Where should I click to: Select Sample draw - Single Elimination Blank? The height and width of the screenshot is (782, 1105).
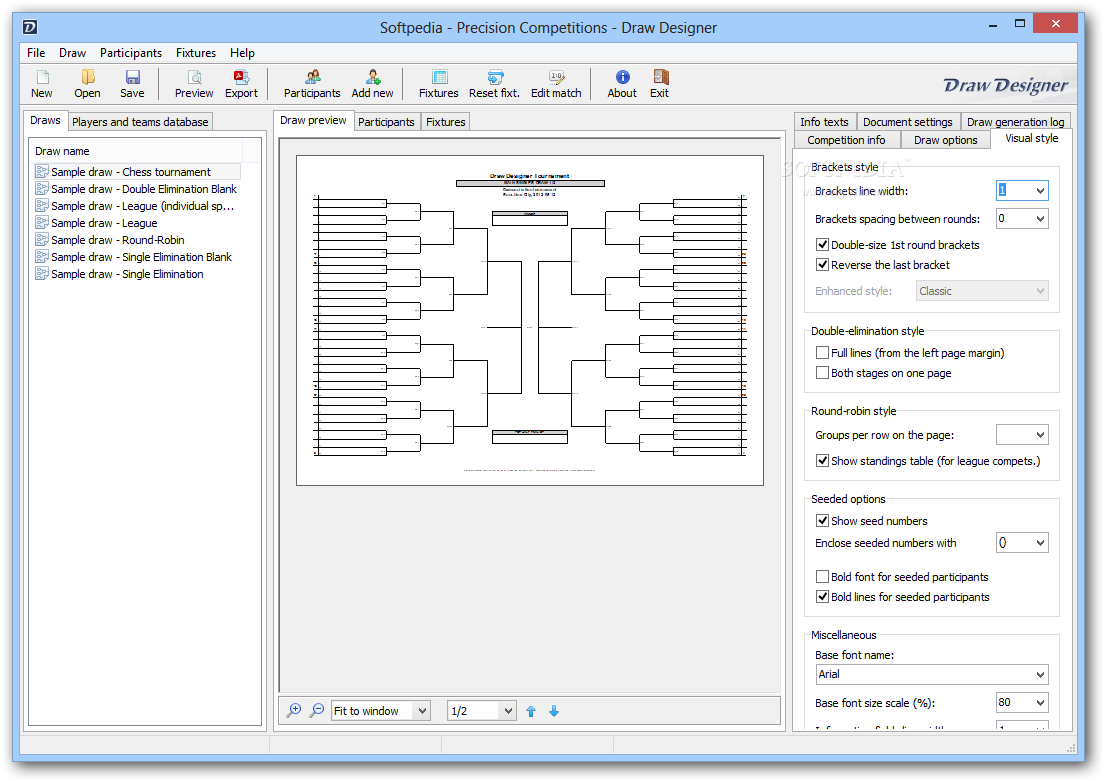[x=133, y=257]
